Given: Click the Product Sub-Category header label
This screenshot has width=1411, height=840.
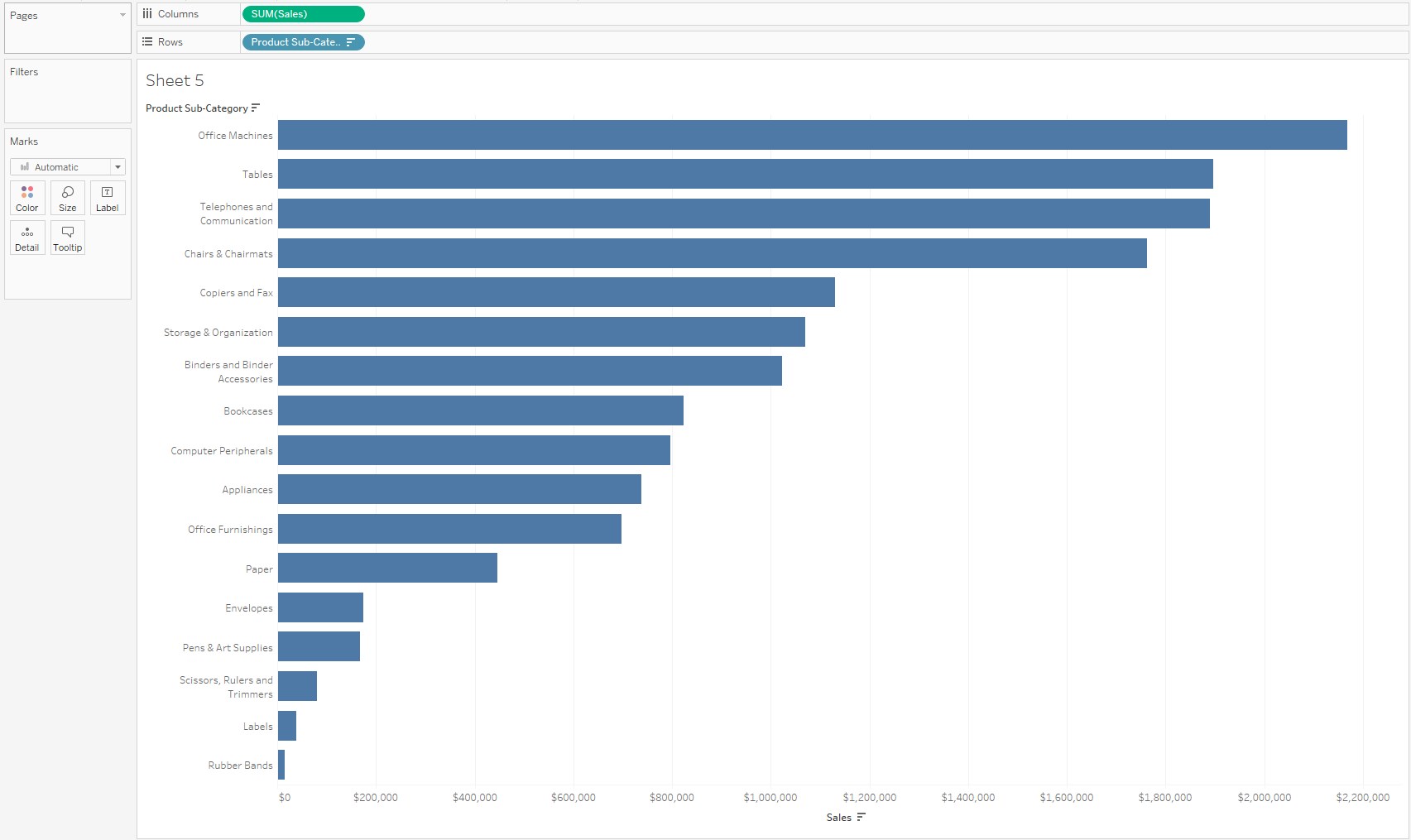Looking at the screenshot, I should tap(197, 108).
